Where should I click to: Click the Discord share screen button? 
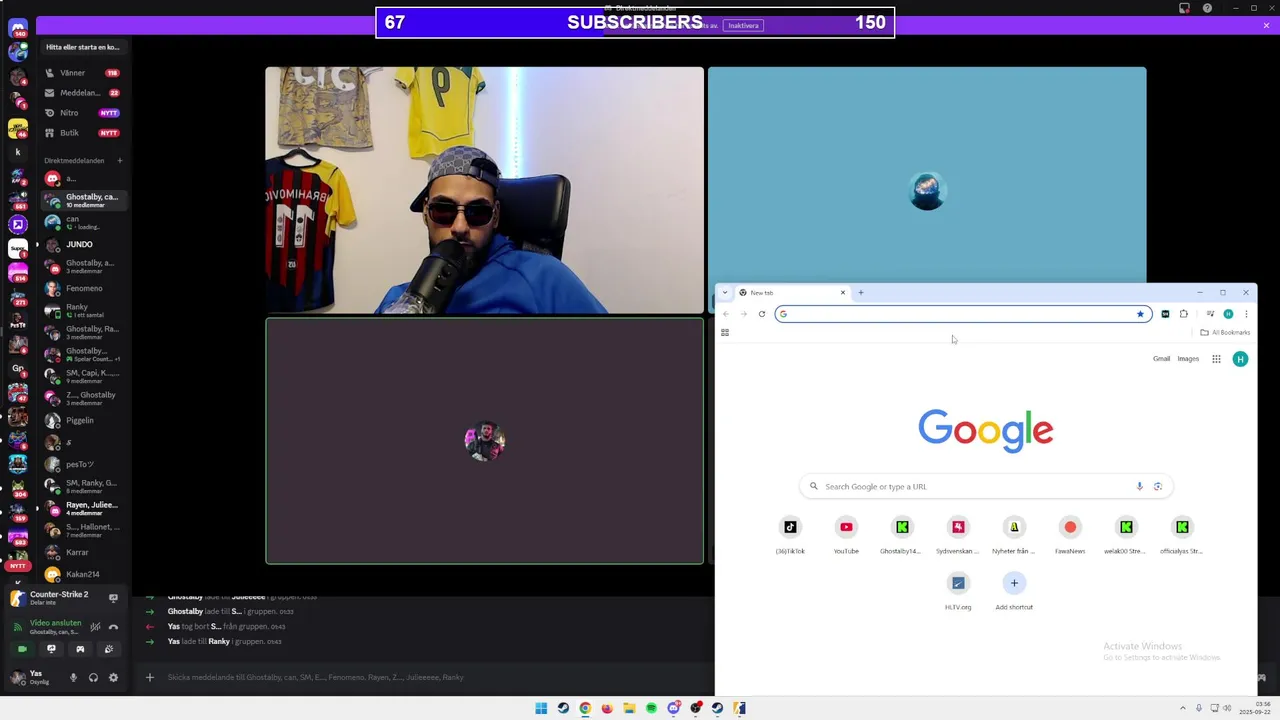(51, 649)
